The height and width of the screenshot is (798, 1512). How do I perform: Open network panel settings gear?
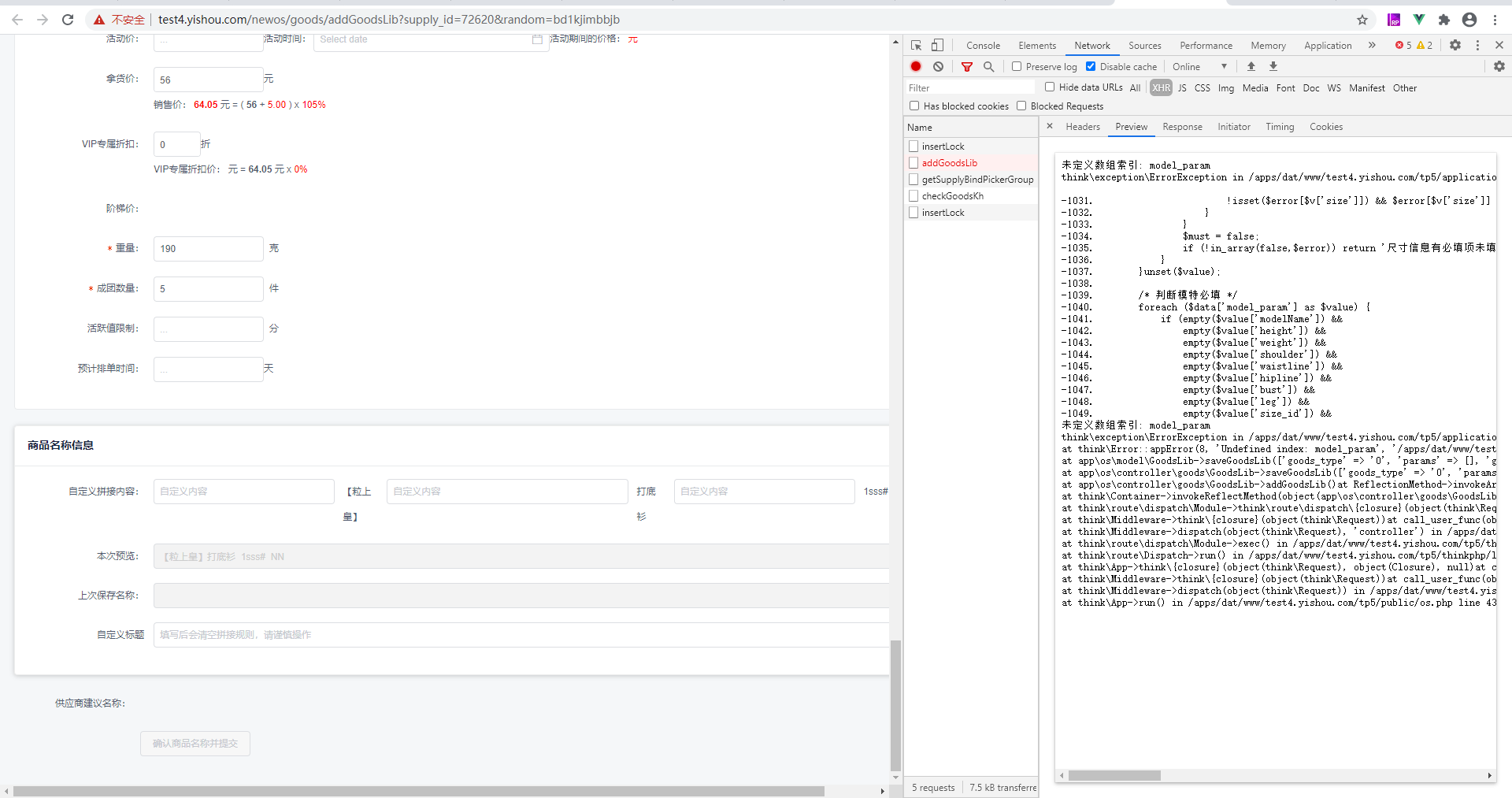[x=1499, y=67]
